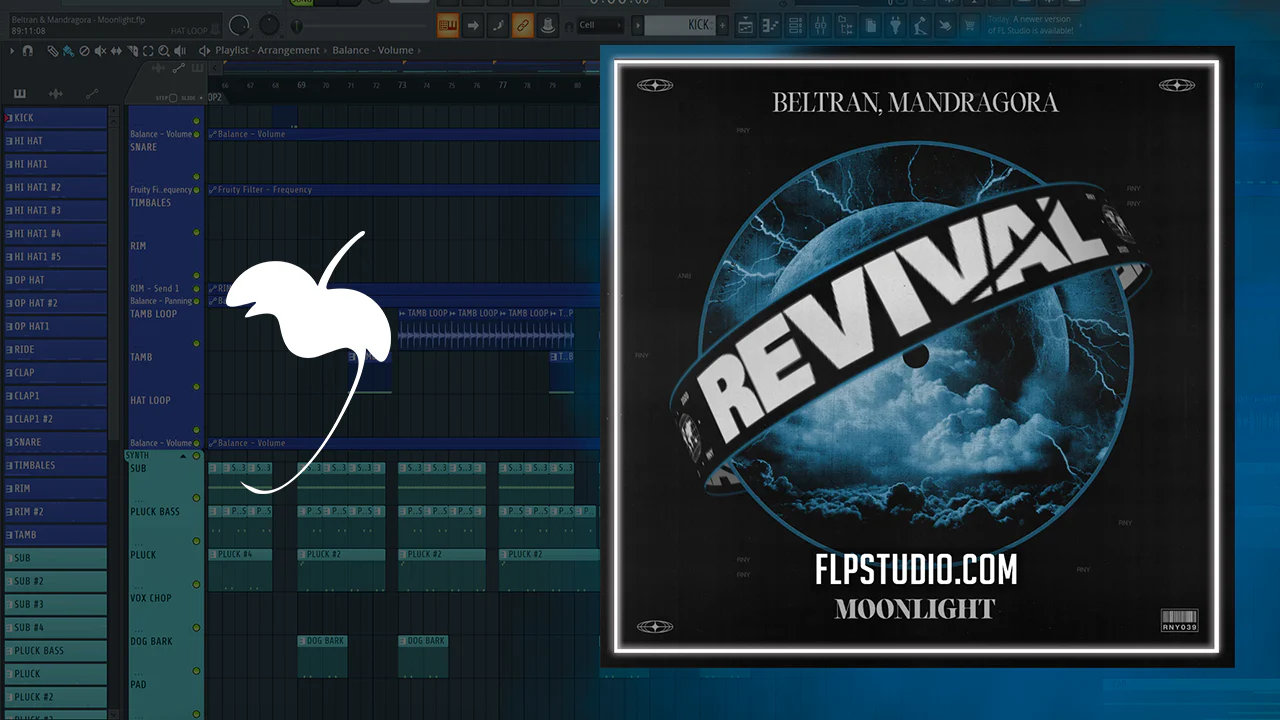Screen dimensions: 1280x720
Task: Click the VOX CHOP track name
Action: coord(151,598)
